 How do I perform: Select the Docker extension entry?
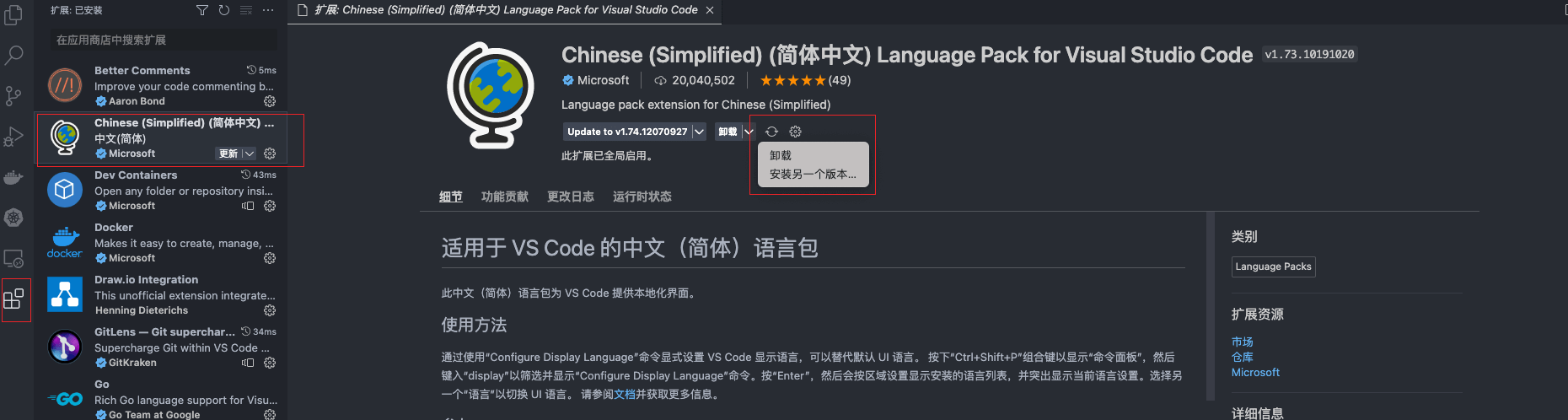(161, 242)
